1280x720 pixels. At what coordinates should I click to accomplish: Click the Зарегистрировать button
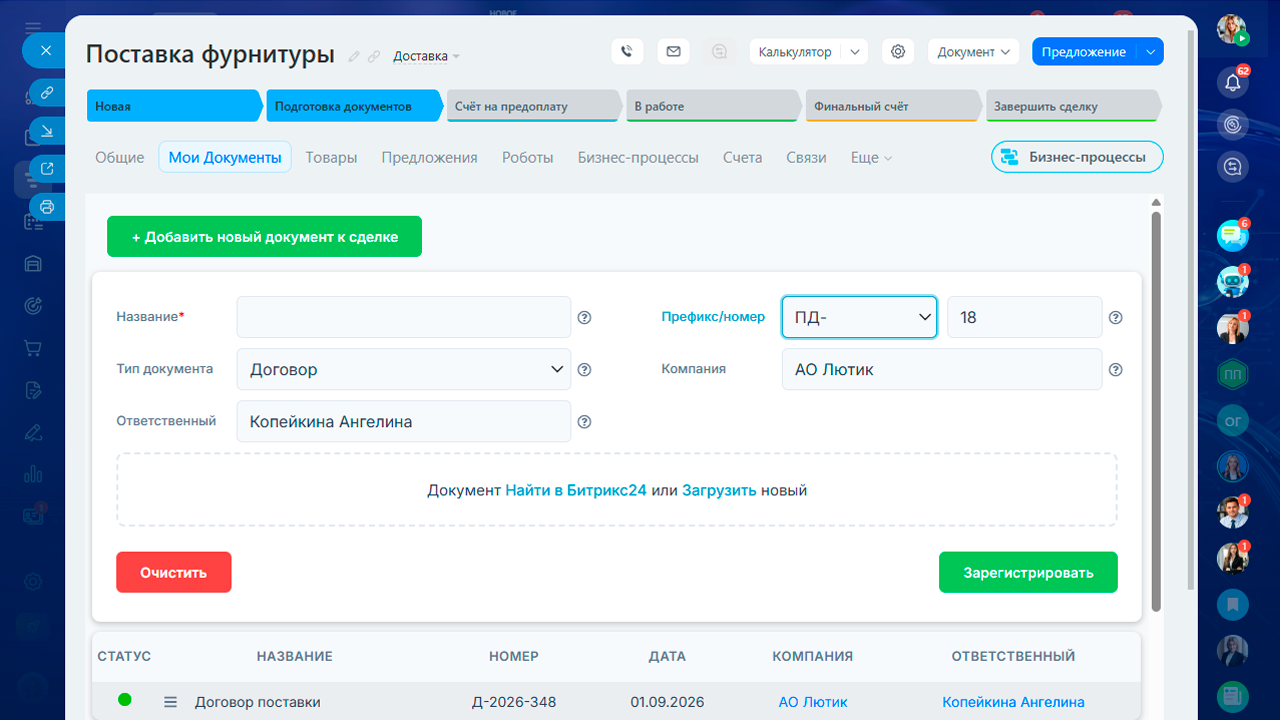(1028, 573)
